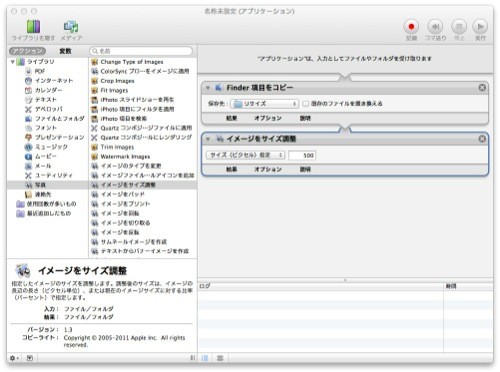The image size is (500, 372).
Task: Select the テキスト category icon
Action: tap(29, 100)
